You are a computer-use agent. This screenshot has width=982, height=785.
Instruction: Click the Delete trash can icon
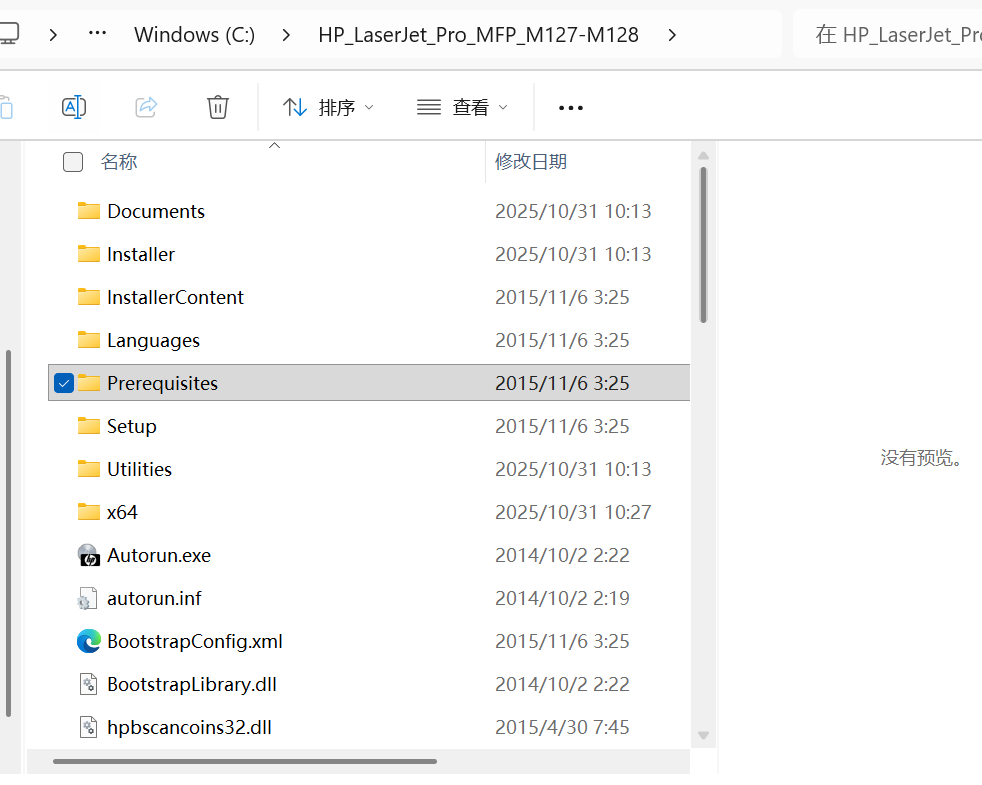click(217, 107)
